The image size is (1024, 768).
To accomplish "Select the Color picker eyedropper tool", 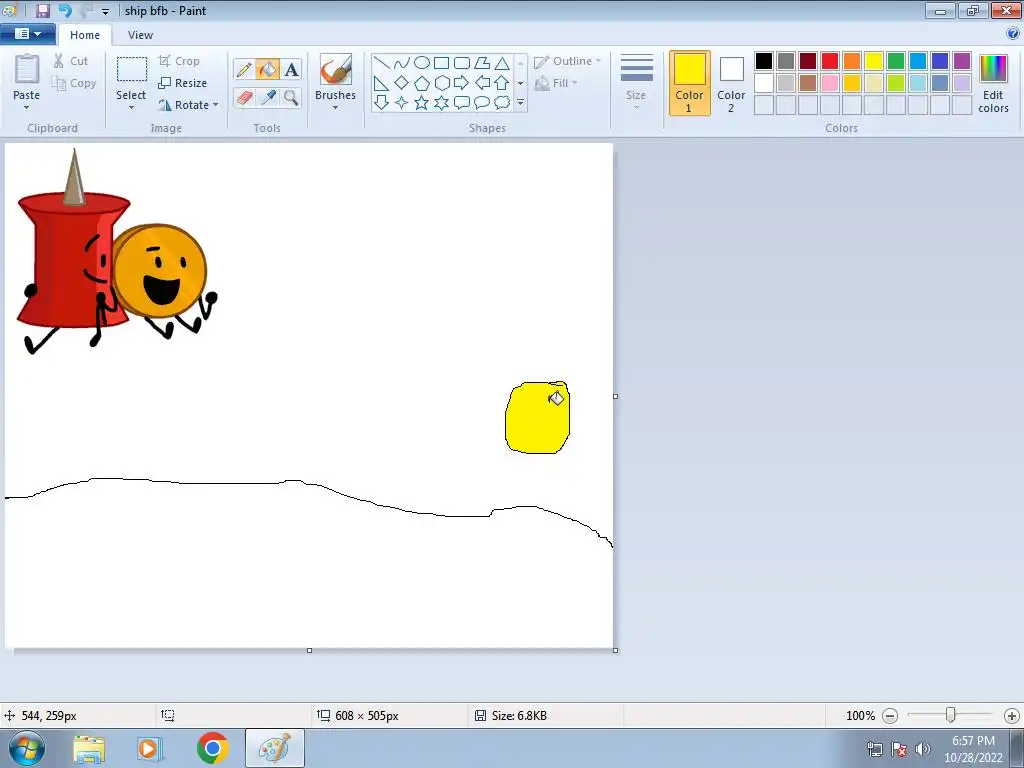I will 267,97.
